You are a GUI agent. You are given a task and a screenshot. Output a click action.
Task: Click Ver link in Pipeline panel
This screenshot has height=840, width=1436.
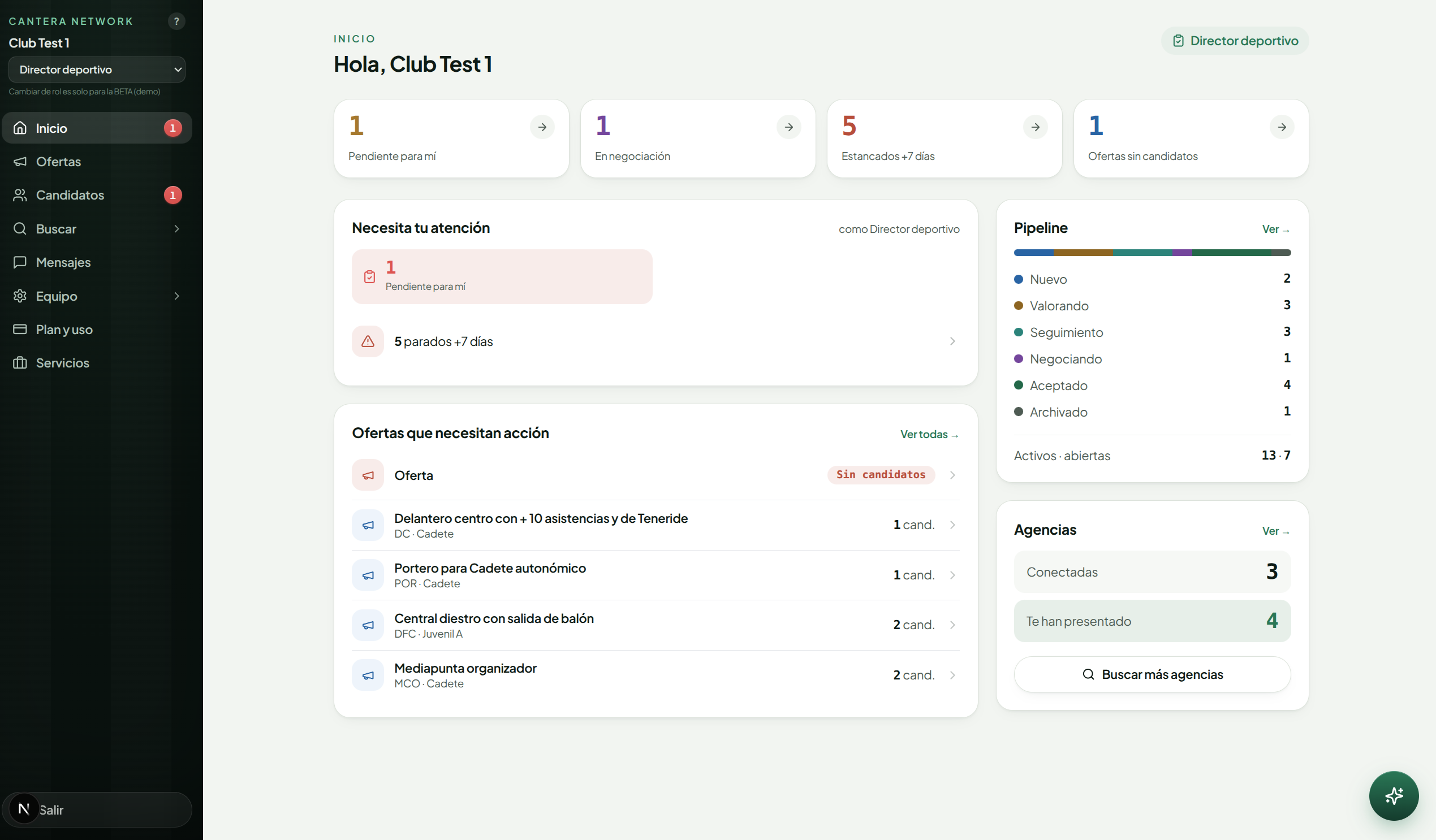(x=1275, y=229)
